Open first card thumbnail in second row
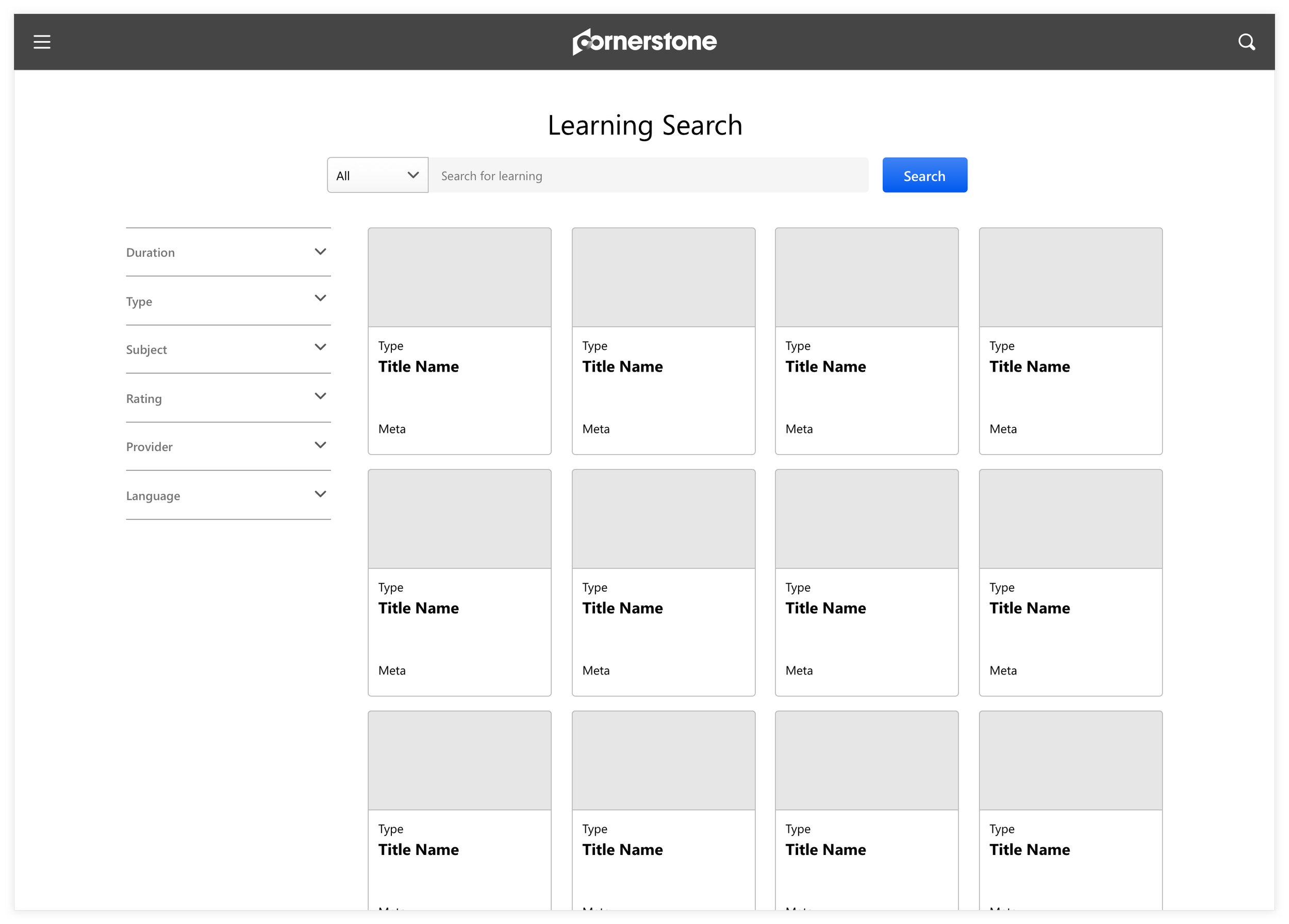 [459, 519]
